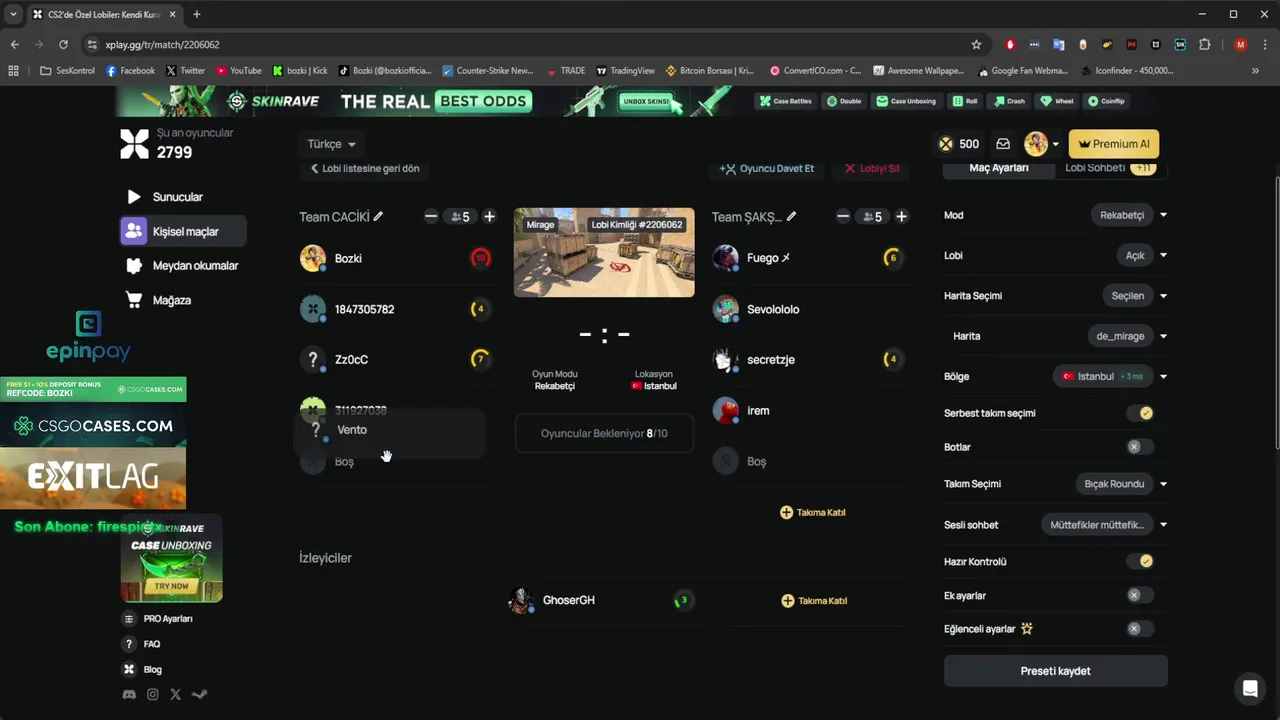1280x720 pixels.
Task: Edit Team CACİKİ name pencil icon
Action: (x=378, y=216)
